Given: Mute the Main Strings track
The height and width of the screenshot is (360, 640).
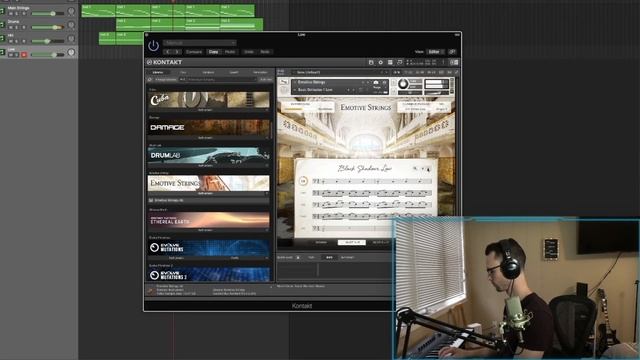Looking at the screenshot, I should pos(11,13).
